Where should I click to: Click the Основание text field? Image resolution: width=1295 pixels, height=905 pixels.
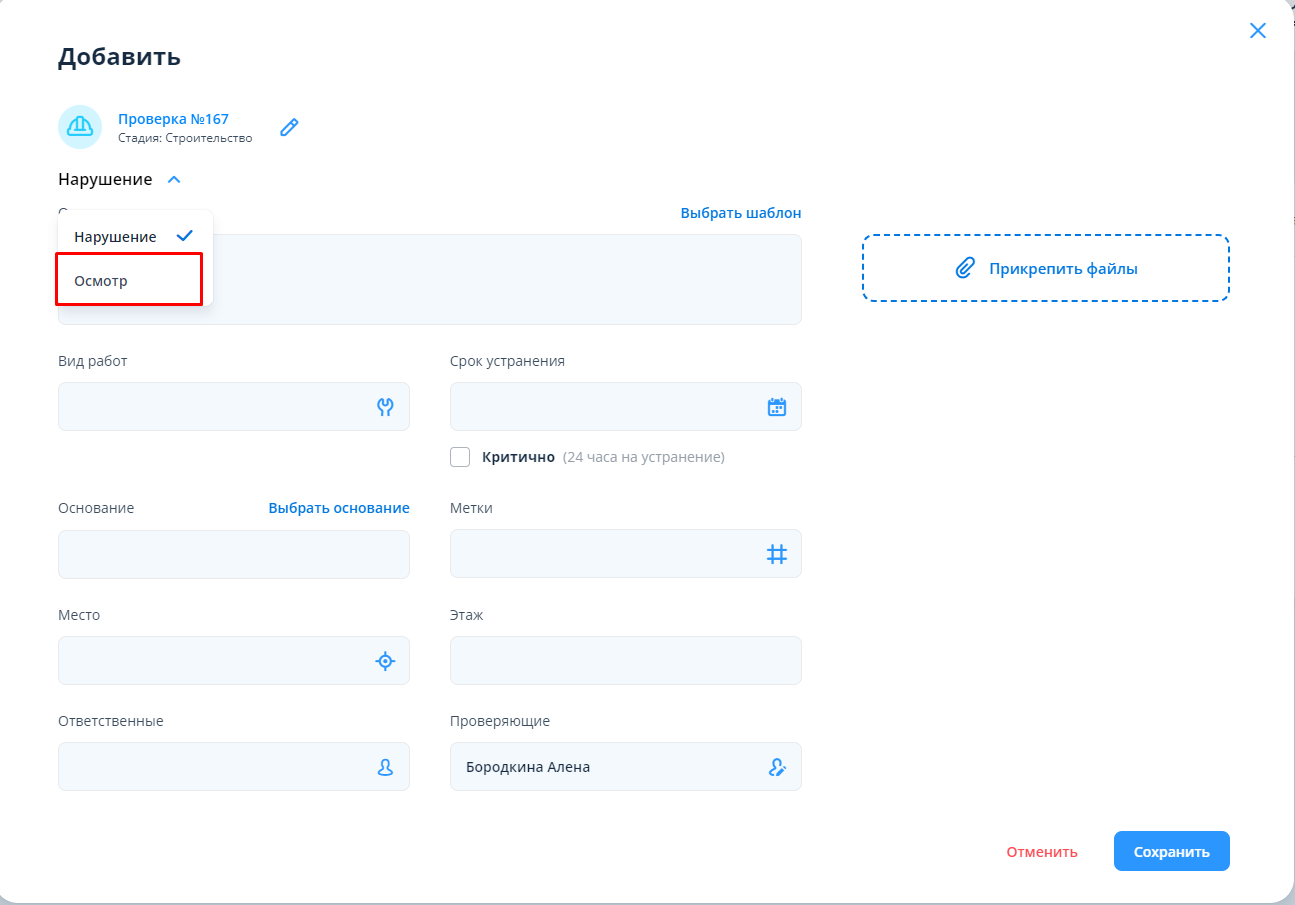[x=233, y=554]
